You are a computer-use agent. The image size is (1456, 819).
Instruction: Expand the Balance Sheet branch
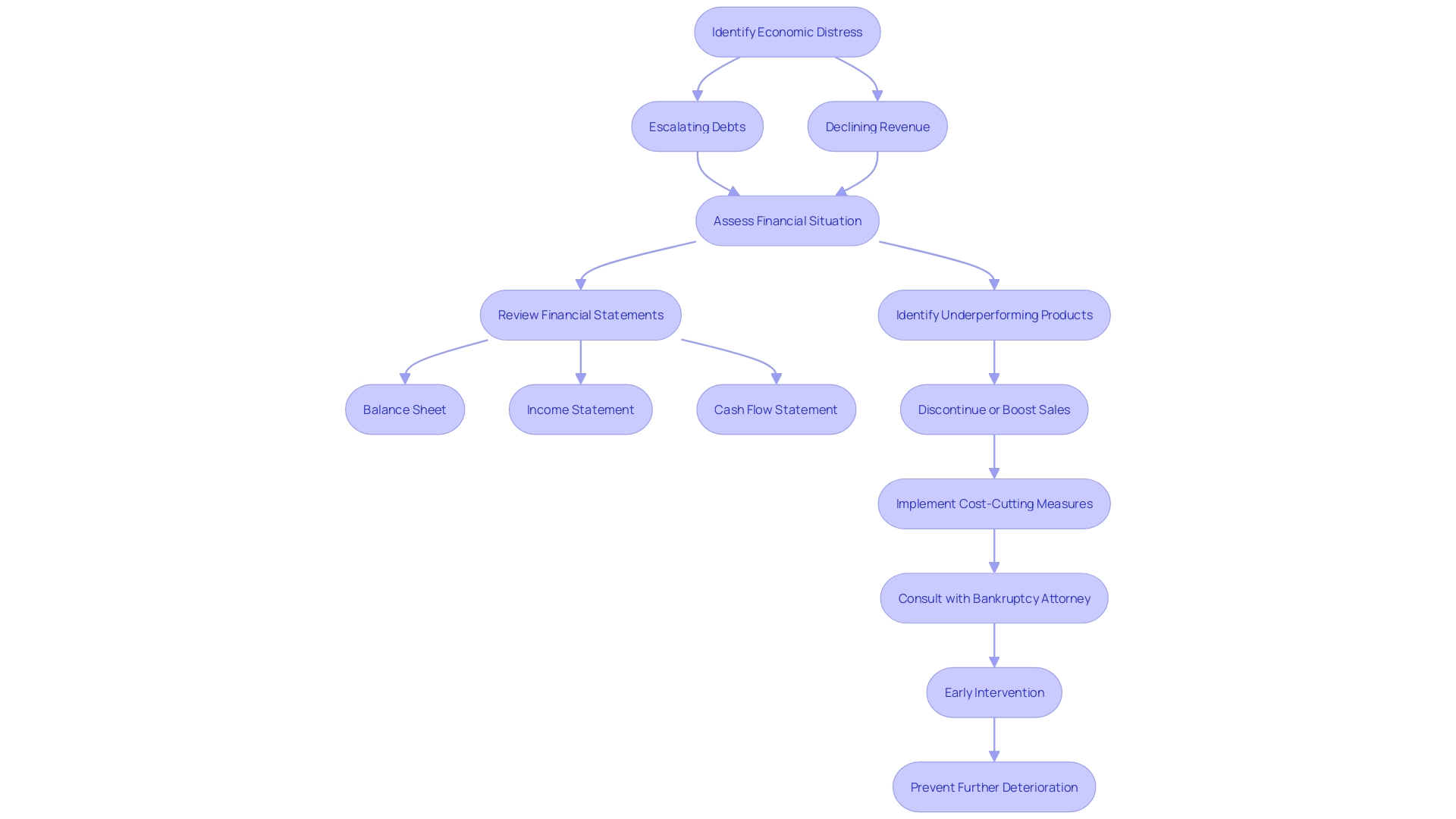(403, 408)
